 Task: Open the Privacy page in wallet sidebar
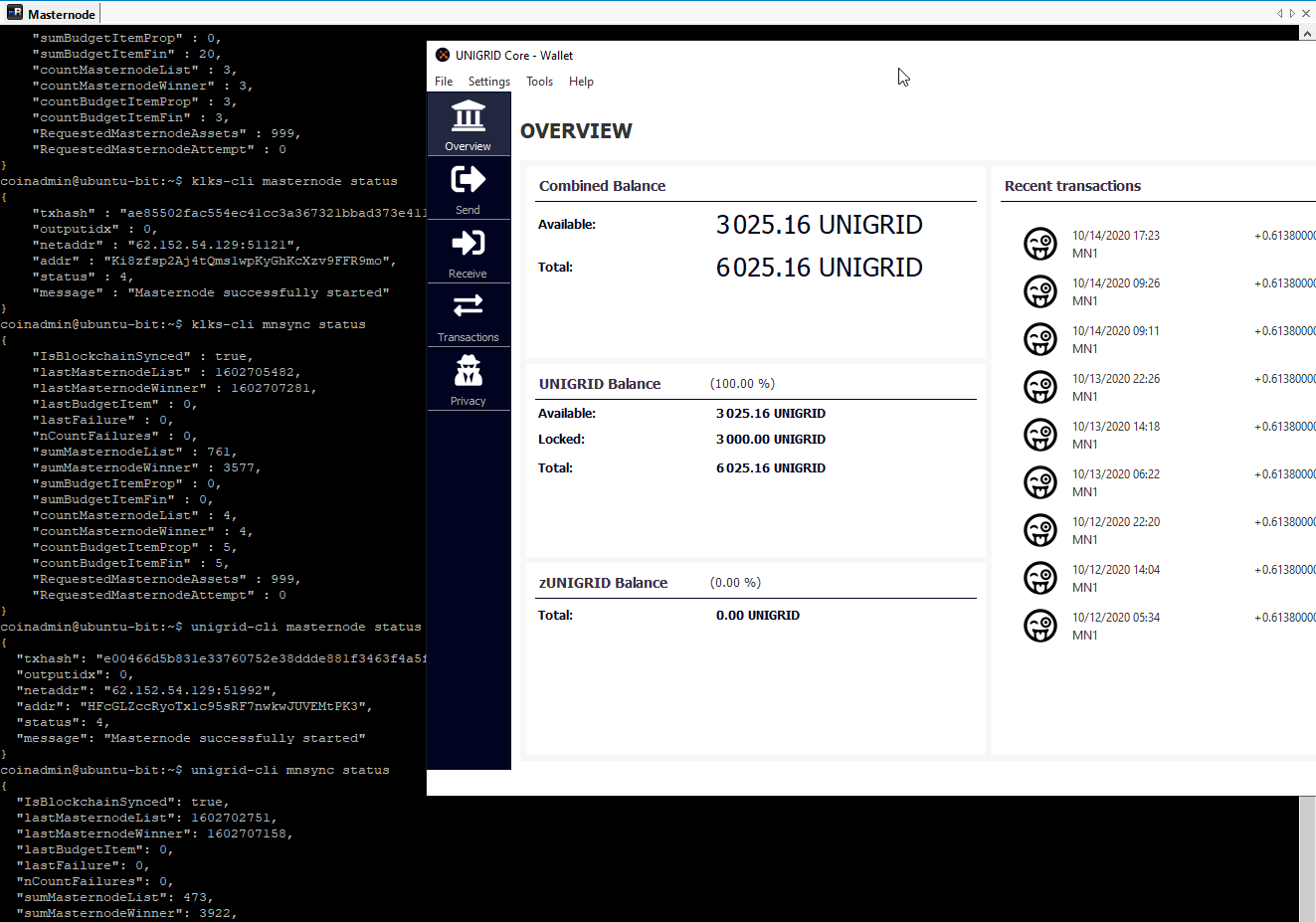[469, 379]
